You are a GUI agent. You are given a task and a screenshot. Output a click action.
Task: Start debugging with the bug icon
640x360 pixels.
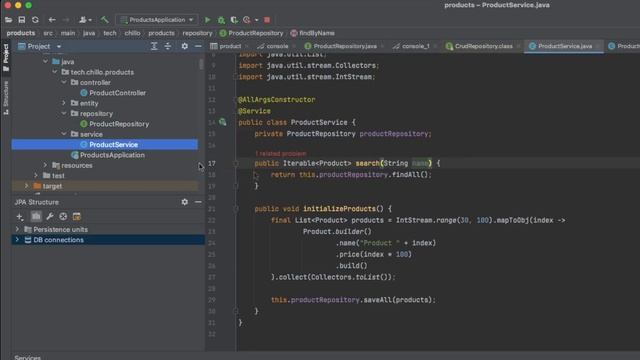[221, 20]
